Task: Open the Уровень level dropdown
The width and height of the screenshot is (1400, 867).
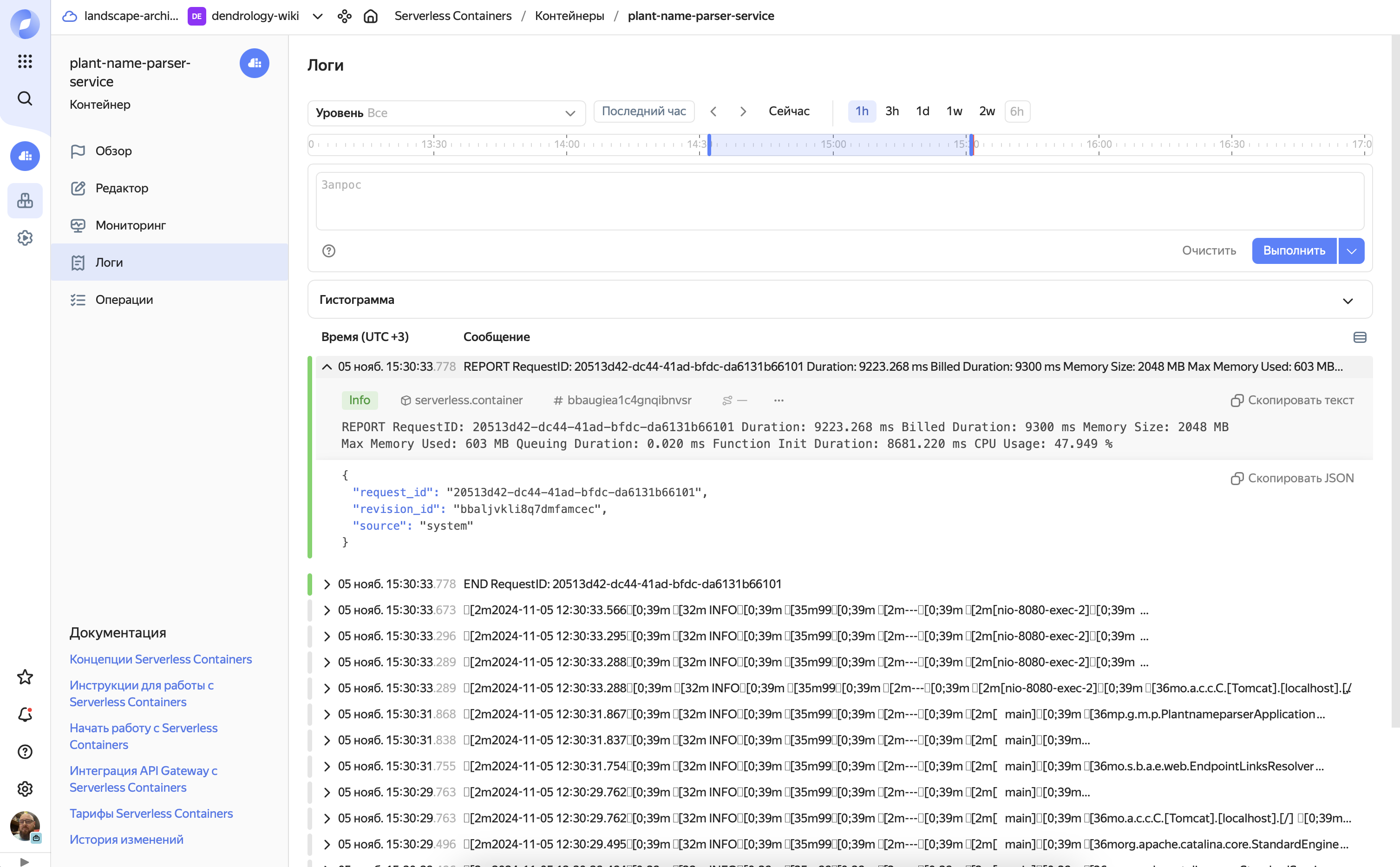Action: [x=446, y=113]
